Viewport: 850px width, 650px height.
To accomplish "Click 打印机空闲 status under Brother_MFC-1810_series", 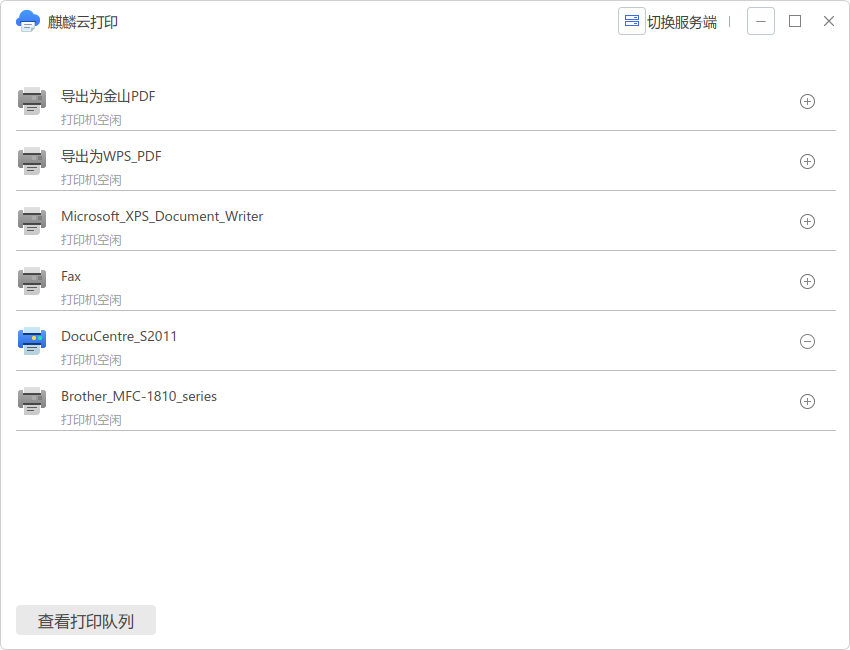I will coord(91,420).
